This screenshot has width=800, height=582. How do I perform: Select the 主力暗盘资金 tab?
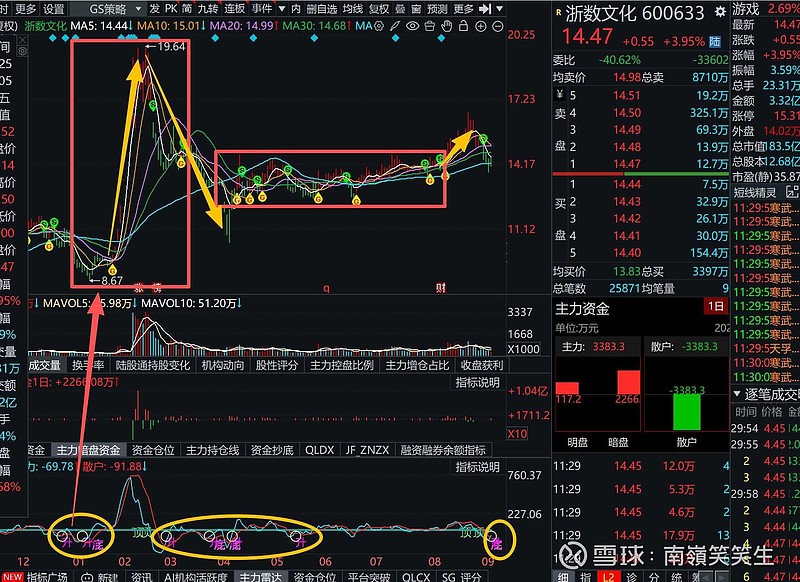tap(88, 450)
